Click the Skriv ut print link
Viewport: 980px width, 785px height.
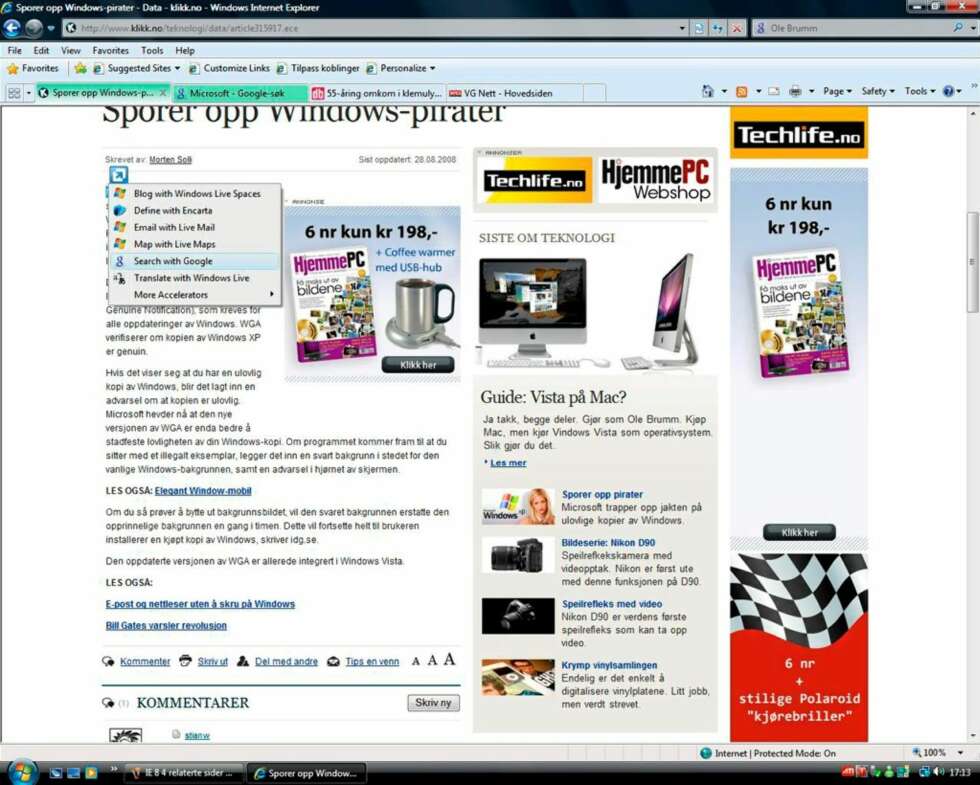[x=212, y=661]
